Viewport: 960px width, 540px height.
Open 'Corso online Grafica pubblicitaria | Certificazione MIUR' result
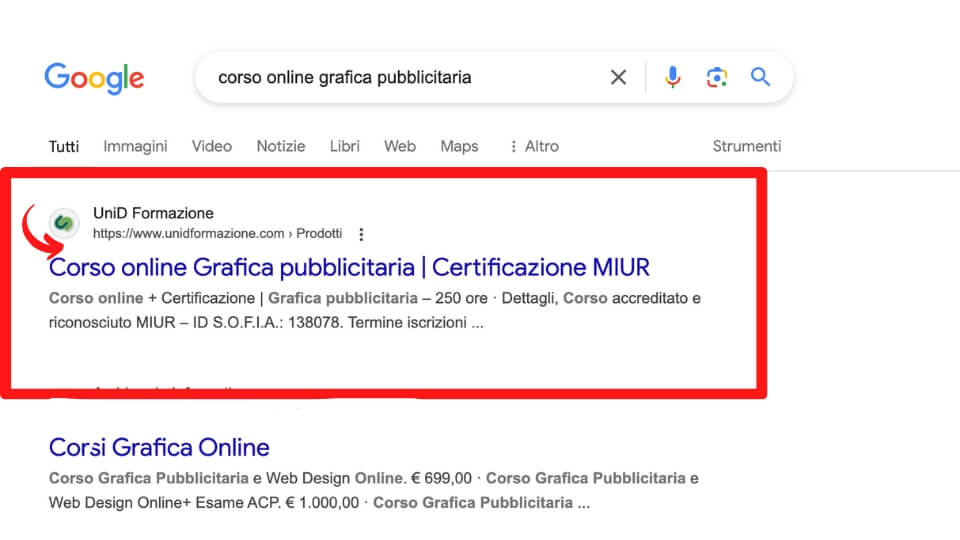pos(349,268)
